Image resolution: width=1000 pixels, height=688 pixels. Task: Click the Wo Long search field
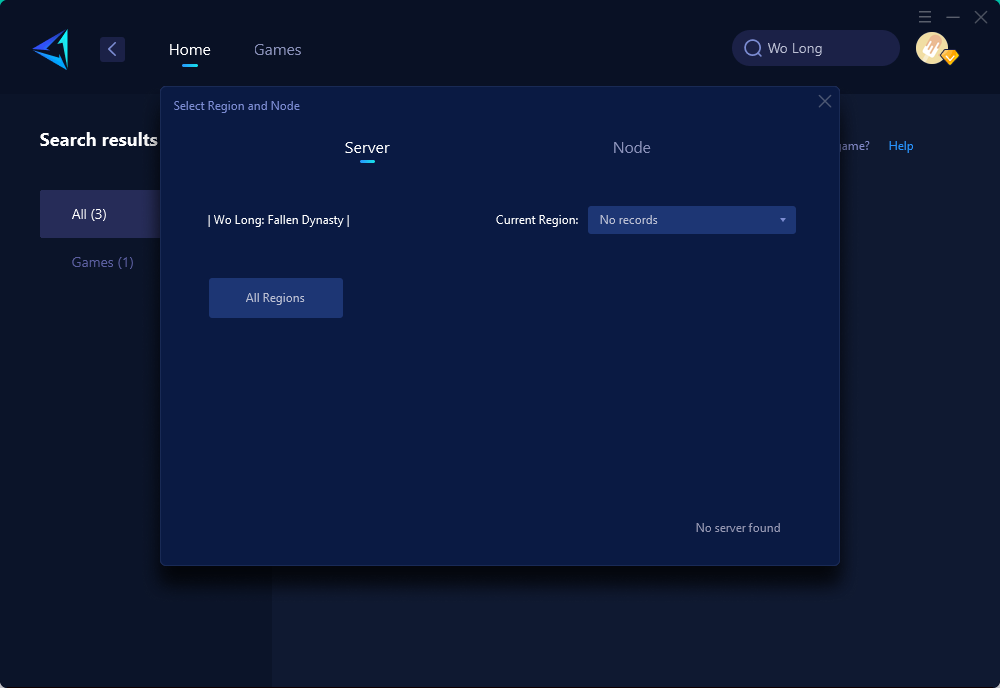coord(816,48)
